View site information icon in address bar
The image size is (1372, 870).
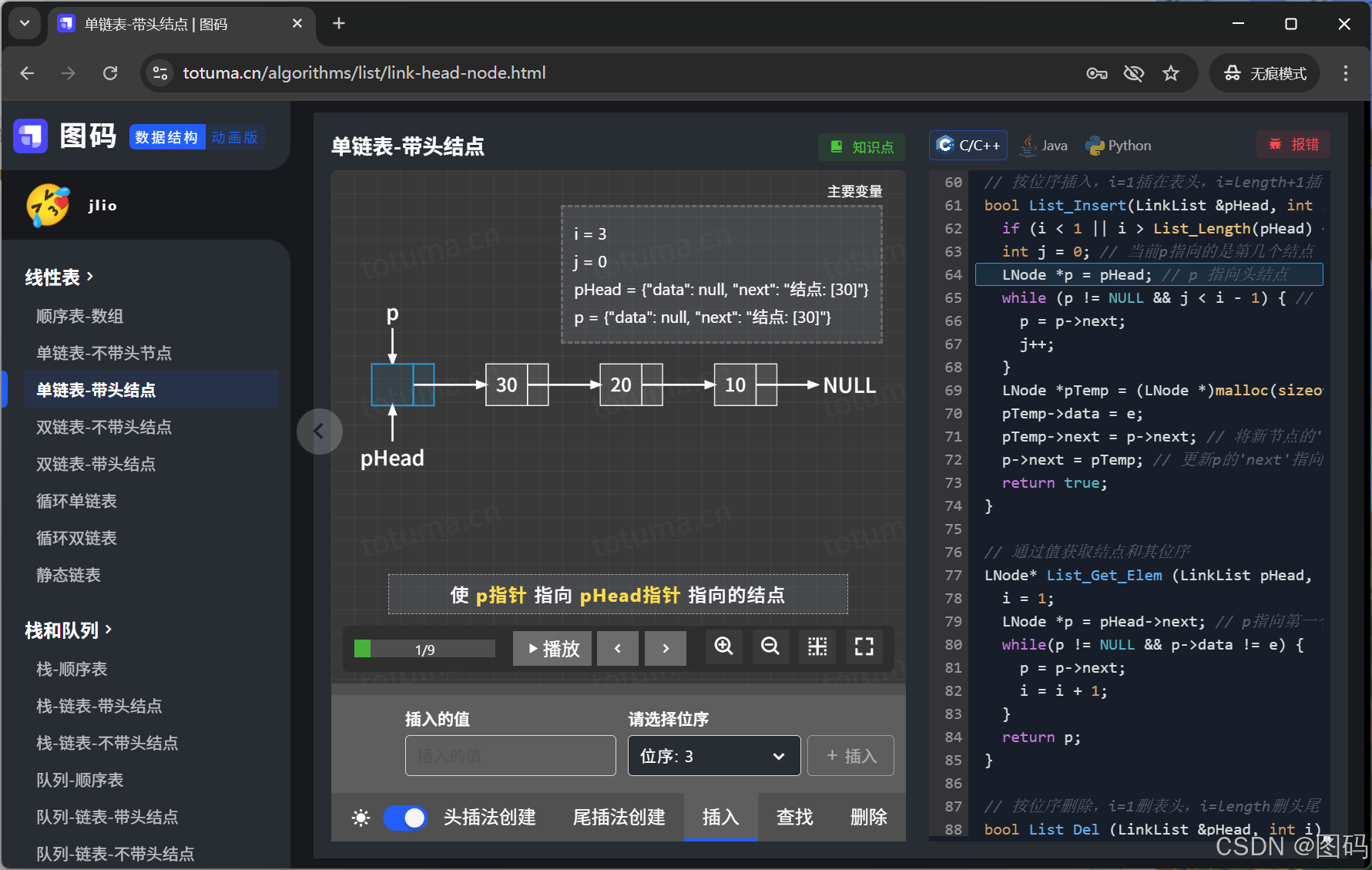[x=160, y=73]
